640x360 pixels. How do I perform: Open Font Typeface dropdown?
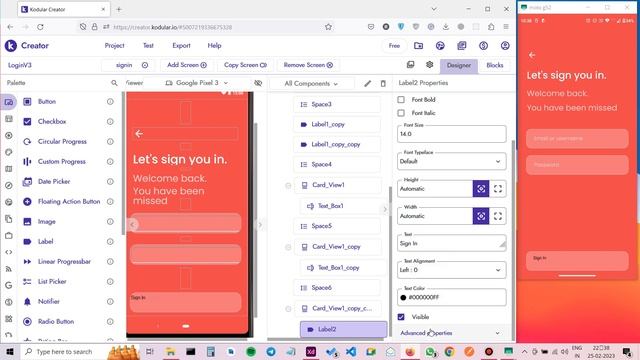(451, 161)
